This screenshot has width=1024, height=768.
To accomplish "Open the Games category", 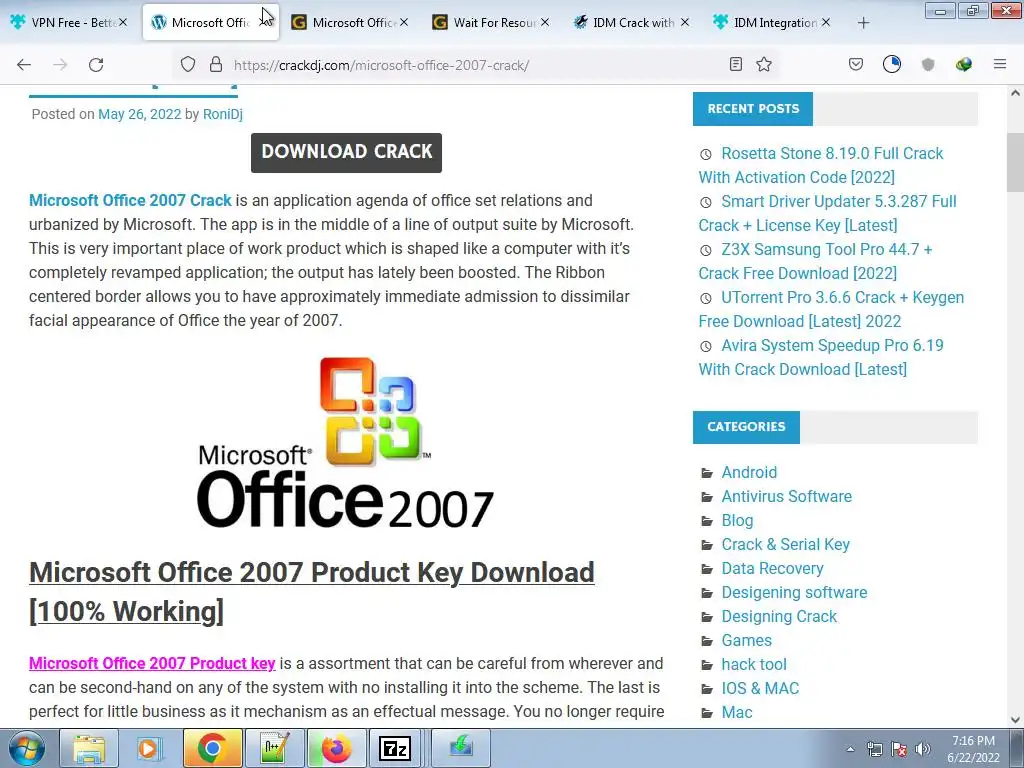I will [x=746, y=640].
